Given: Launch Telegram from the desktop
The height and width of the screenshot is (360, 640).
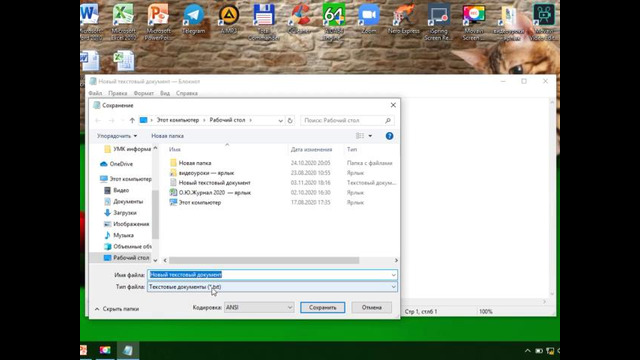Looking at the screenshot, I should pos(193,20).
